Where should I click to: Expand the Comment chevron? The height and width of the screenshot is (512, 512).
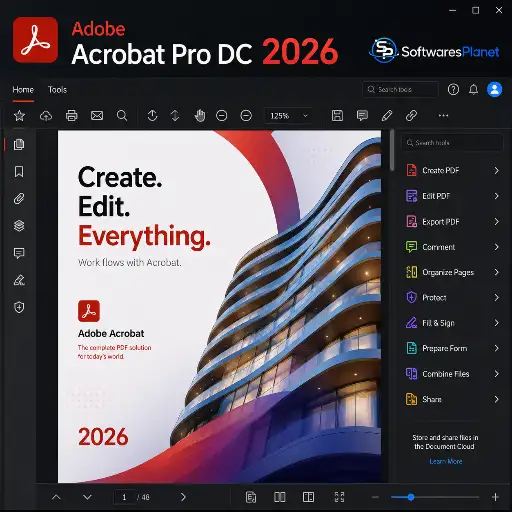click(496, 247)
